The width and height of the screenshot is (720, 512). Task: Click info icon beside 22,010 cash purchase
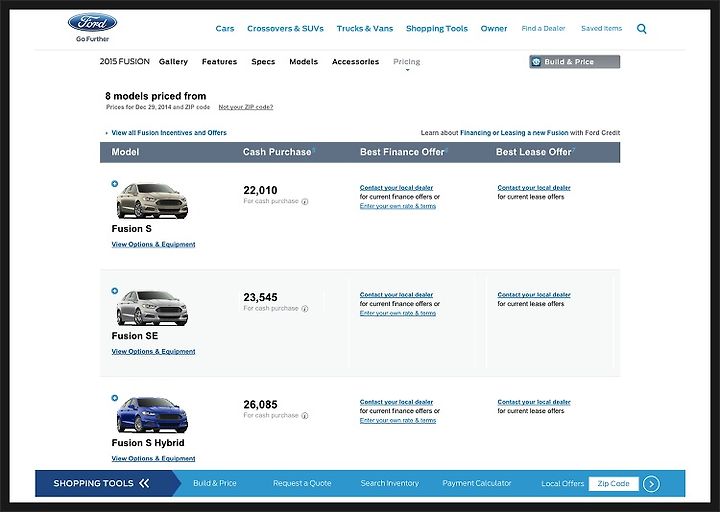click(305, 202)
